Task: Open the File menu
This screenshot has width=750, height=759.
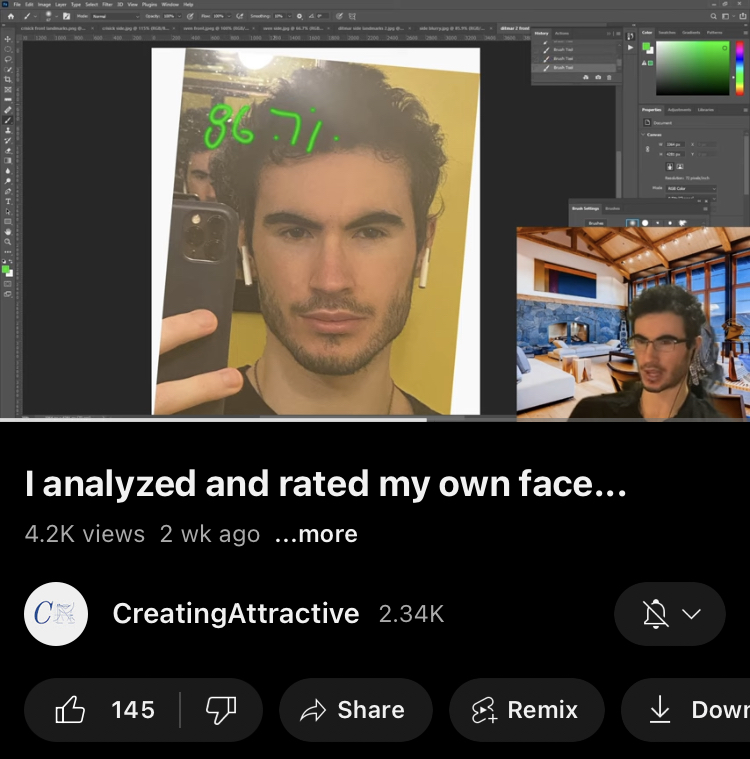Action: tap(17, 4)
